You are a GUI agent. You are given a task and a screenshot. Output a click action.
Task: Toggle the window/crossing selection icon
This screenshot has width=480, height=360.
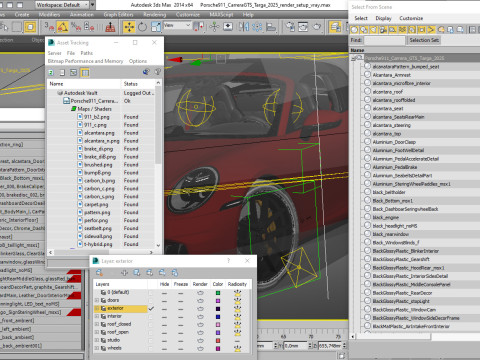30,27
